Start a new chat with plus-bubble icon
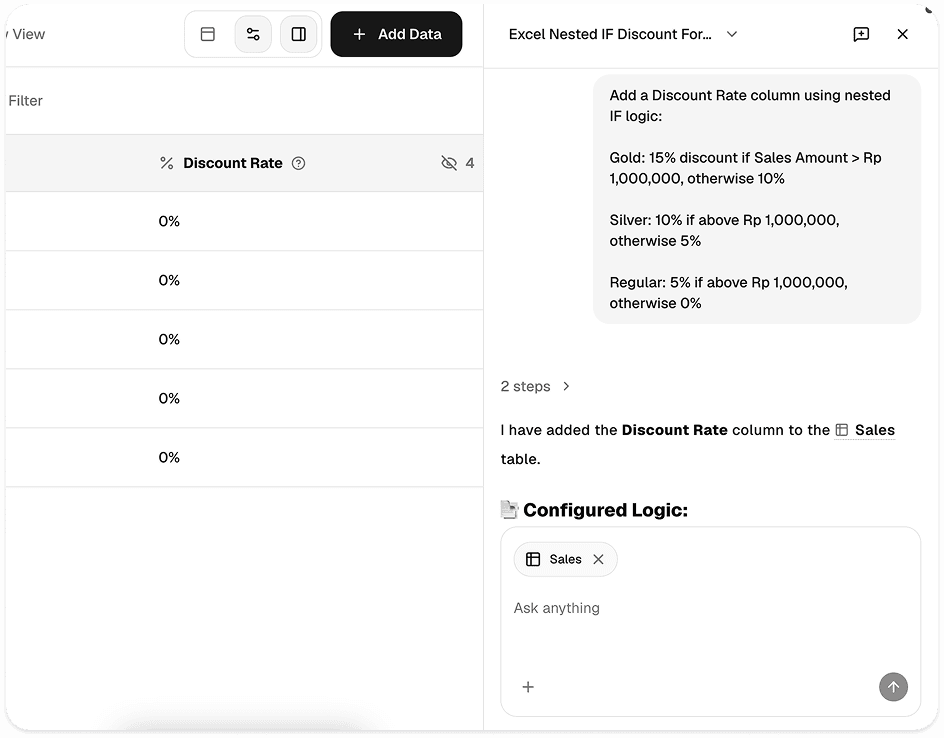 point(862,34)
